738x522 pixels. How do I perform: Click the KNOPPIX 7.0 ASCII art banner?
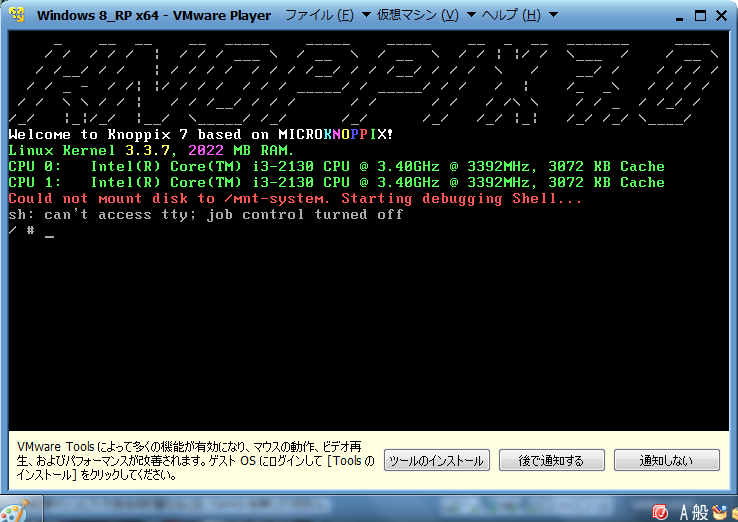tap(364, 84)
